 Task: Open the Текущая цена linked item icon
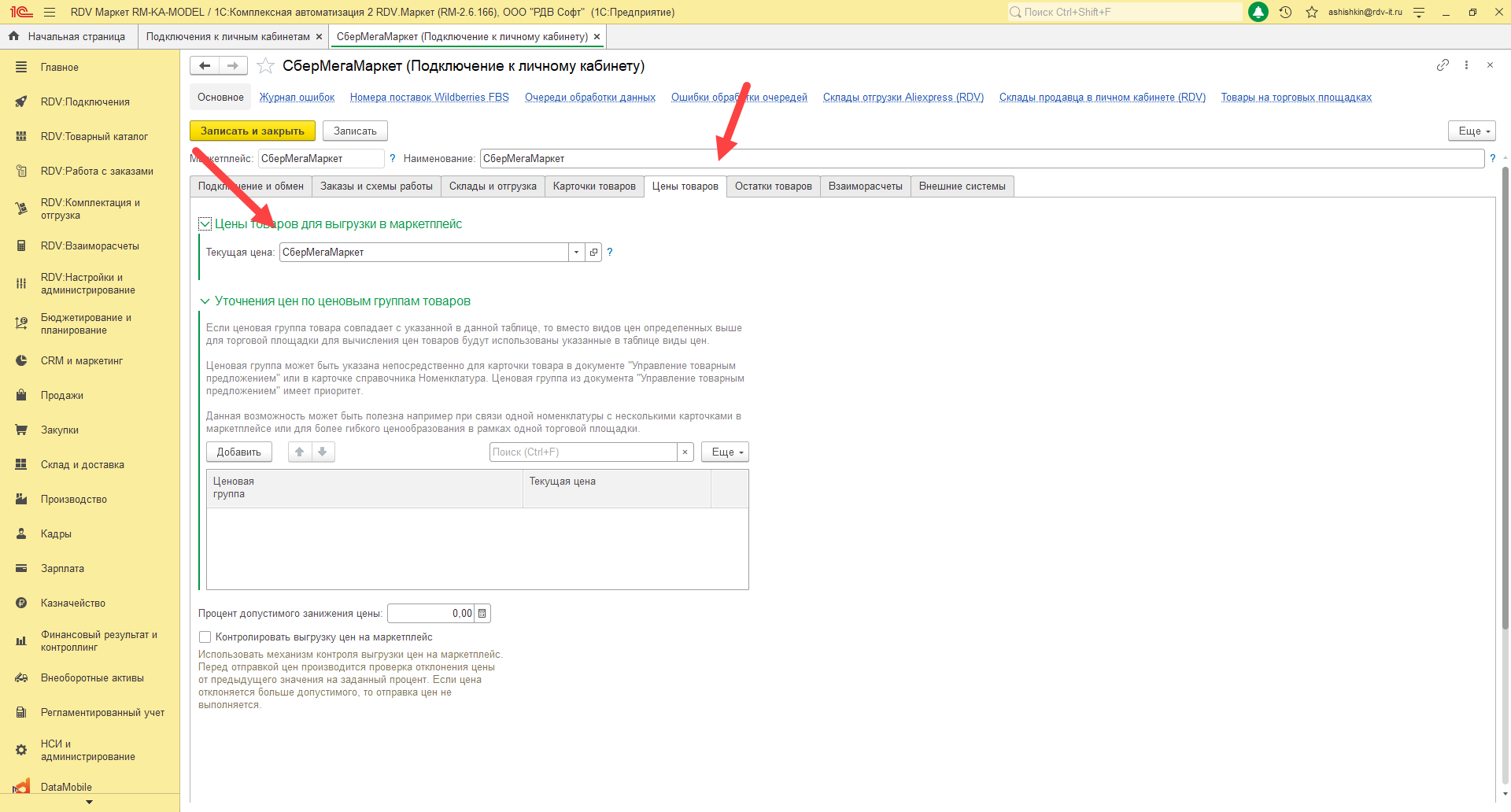(x=593, y=252)
